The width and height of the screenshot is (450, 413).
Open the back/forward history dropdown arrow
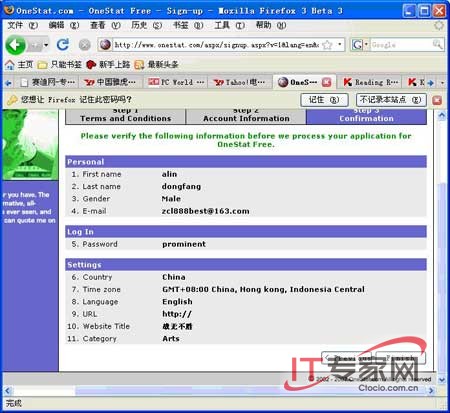[x=46, y=45]
